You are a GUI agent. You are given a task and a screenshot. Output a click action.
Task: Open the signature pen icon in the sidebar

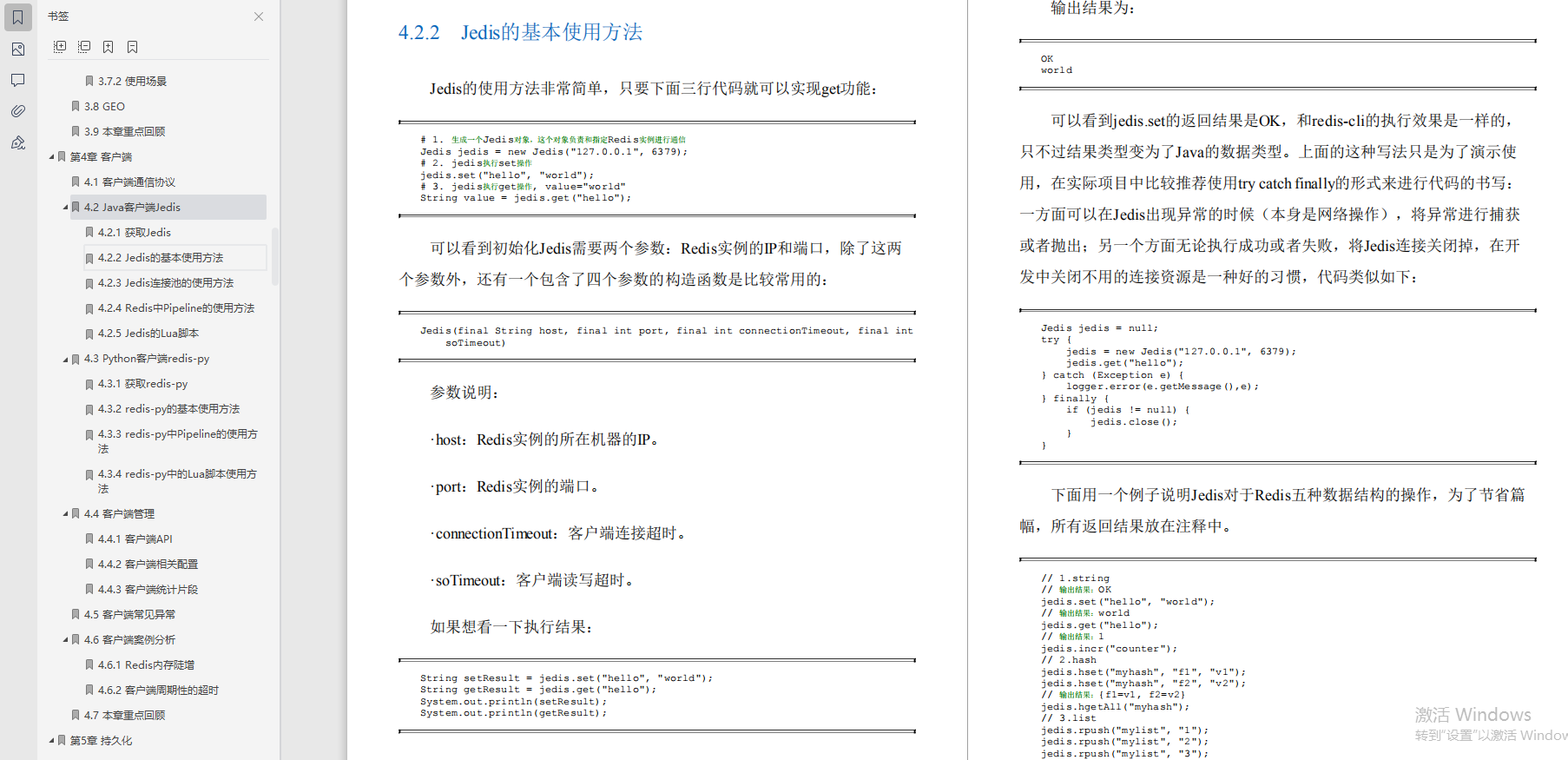click(17, 142)
